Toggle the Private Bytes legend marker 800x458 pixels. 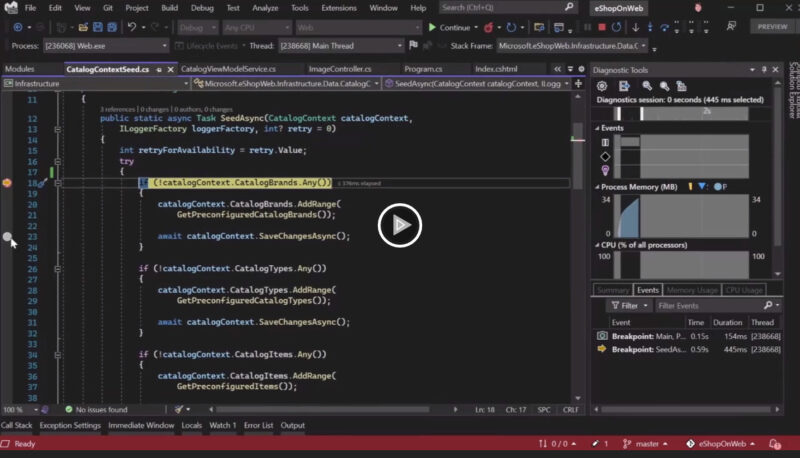720,187
